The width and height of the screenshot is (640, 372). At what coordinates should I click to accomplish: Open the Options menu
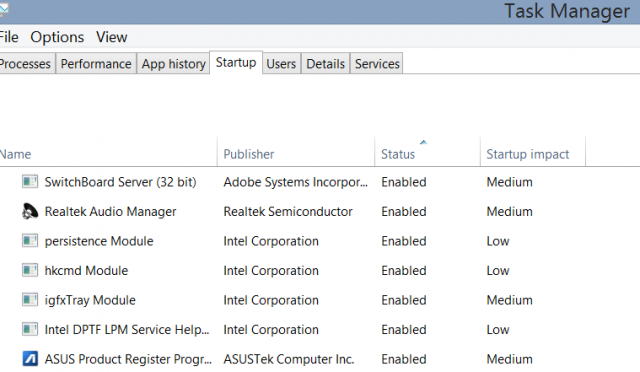click(57, 37)
